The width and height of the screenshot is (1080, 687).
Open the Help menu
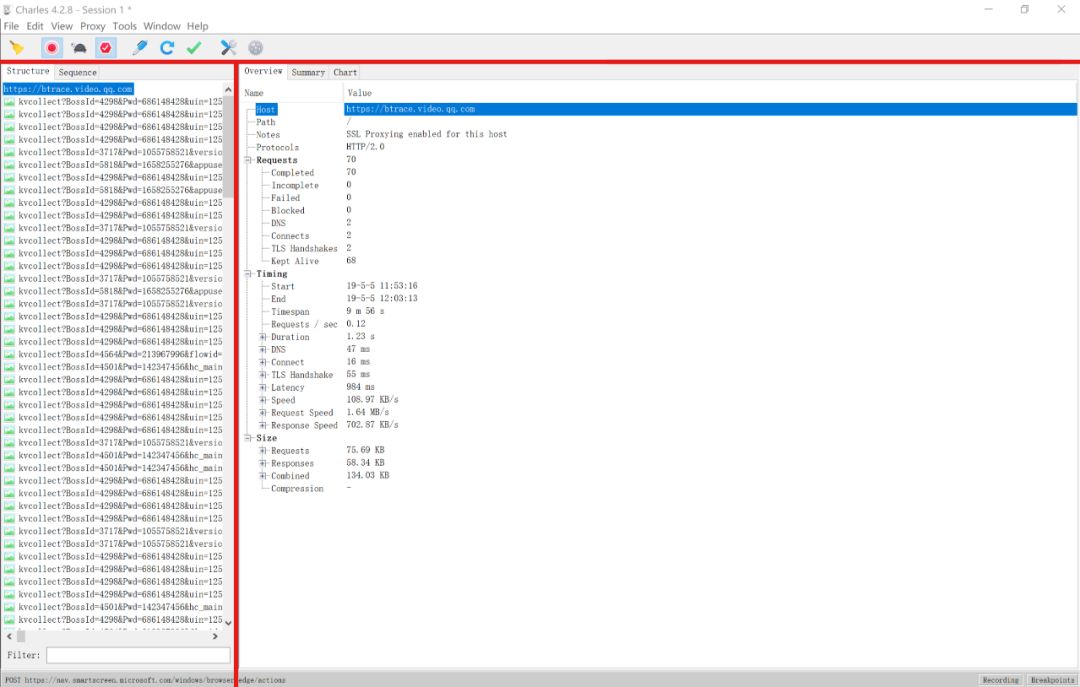pos(198,26)
